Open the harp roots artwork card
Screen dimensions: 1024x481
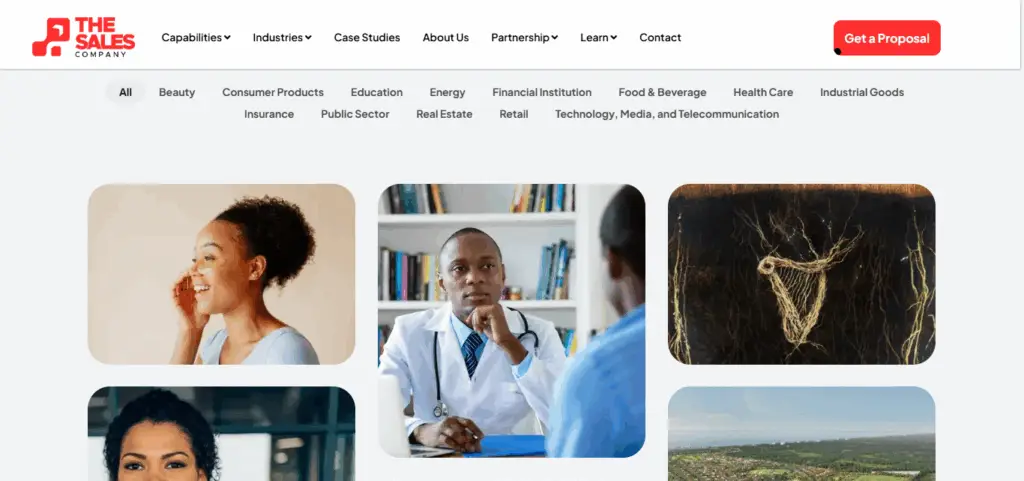(801, 274)
